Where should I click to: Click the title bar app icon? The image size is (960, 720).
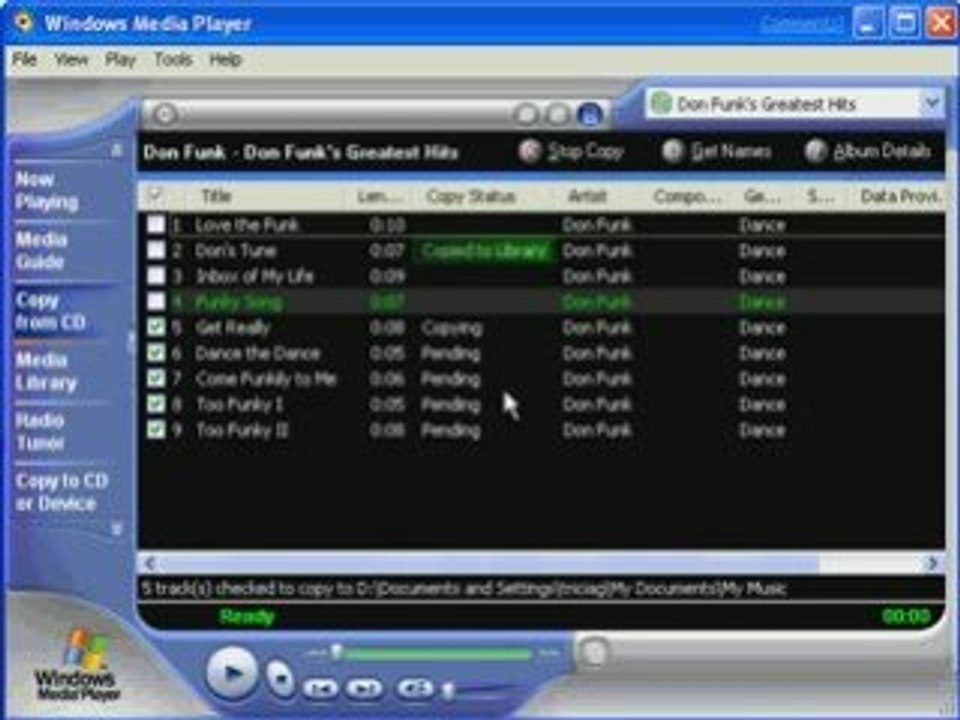tap(23, 23)
